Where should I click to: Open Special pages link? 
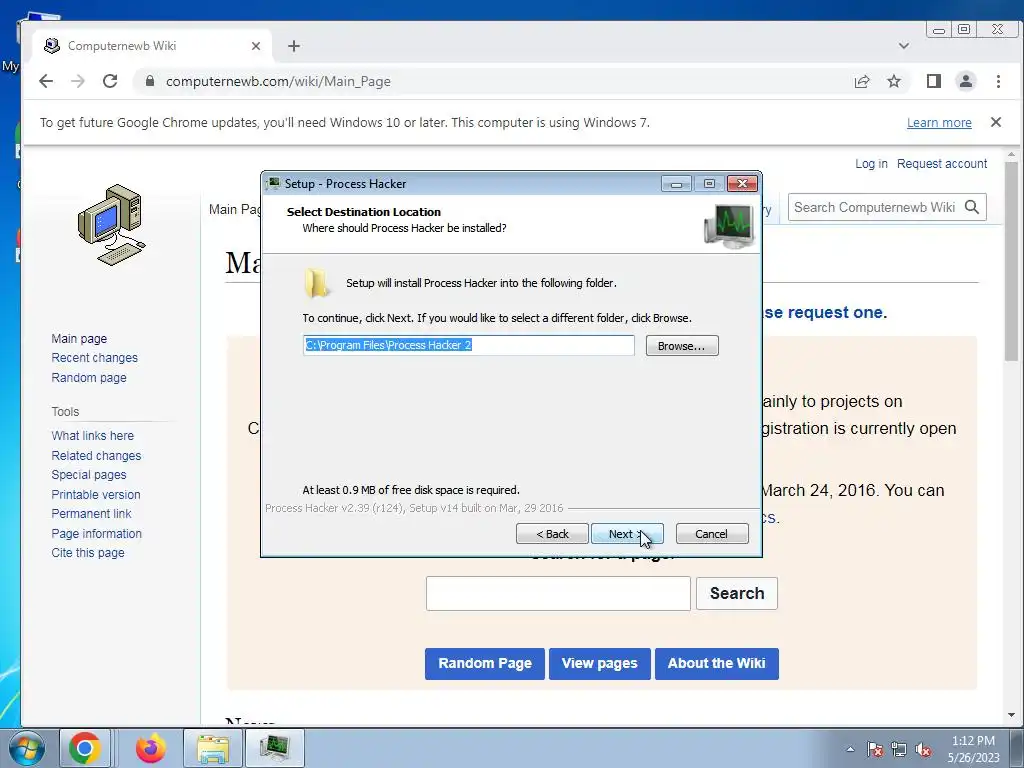(89, 475)
